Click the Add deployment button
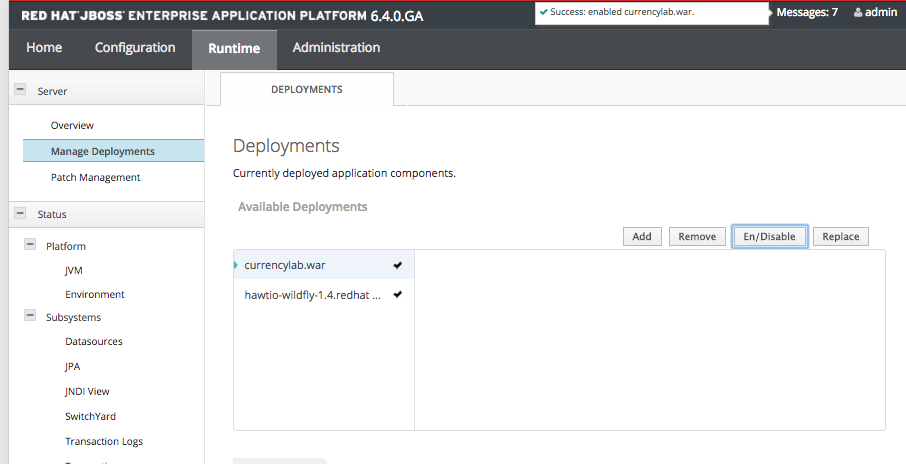The image size is (906, 464). click(642, 236)
